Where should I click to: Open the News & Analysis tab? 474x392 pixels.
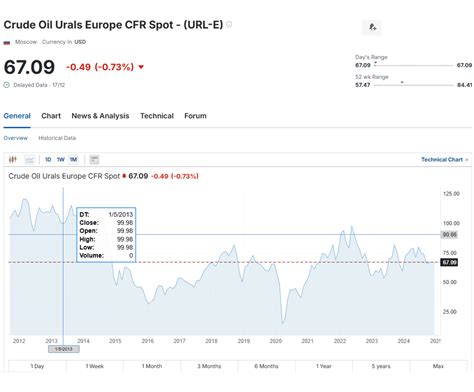pos(100,116)
